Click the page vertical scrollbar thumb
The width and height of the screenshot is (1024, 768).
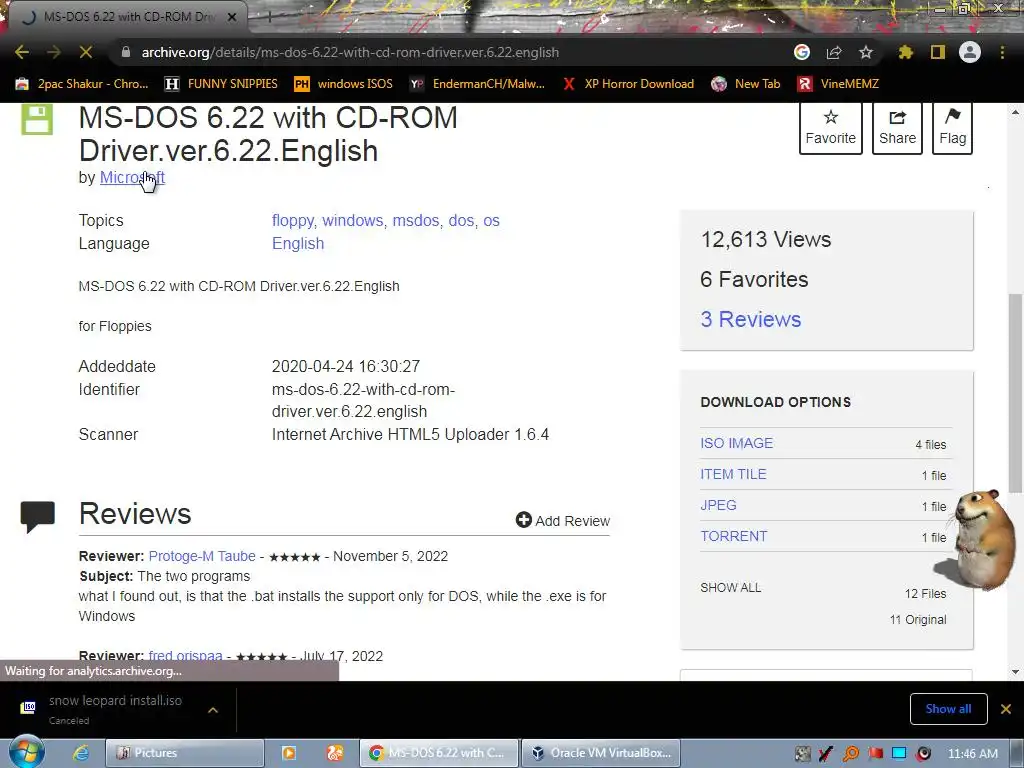tap(1015, 393)
